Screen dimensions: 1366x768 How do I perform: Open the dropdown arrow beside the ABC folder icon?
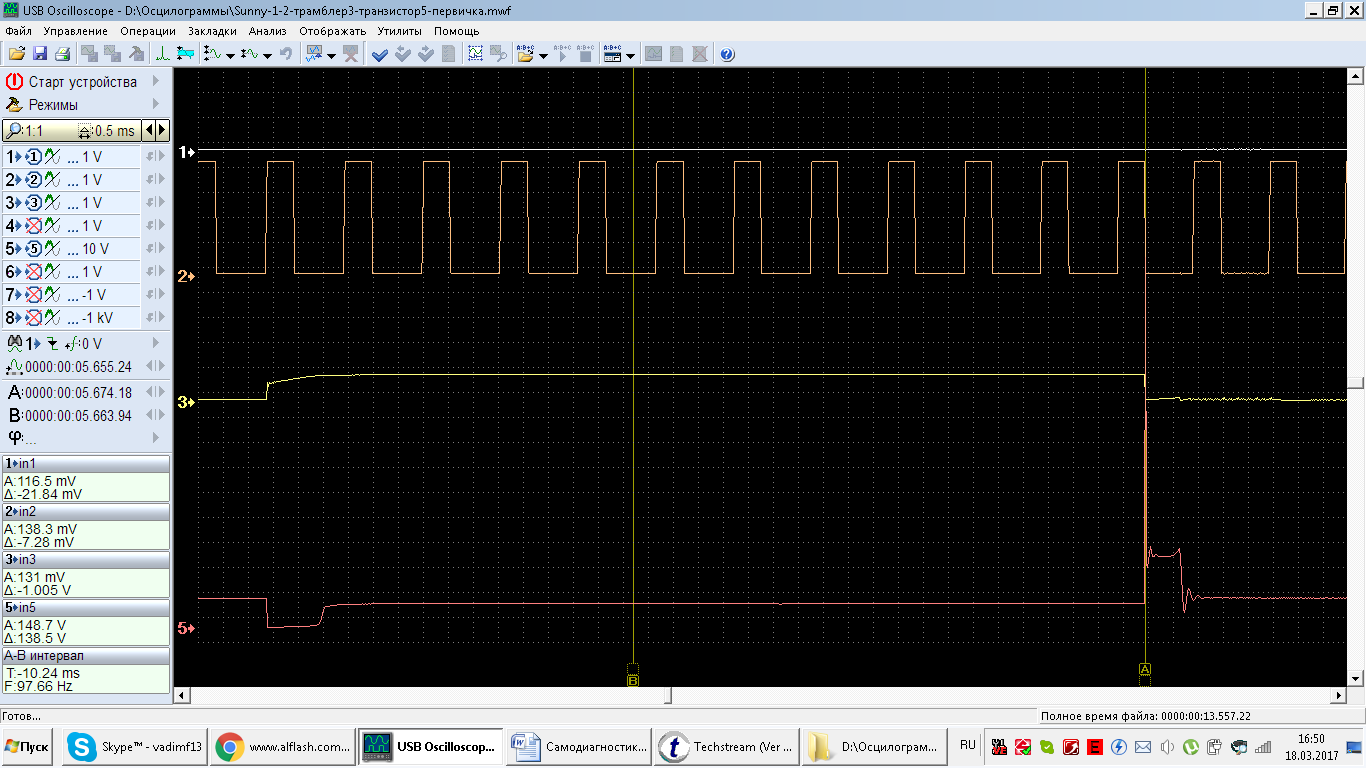coord(543,55)
